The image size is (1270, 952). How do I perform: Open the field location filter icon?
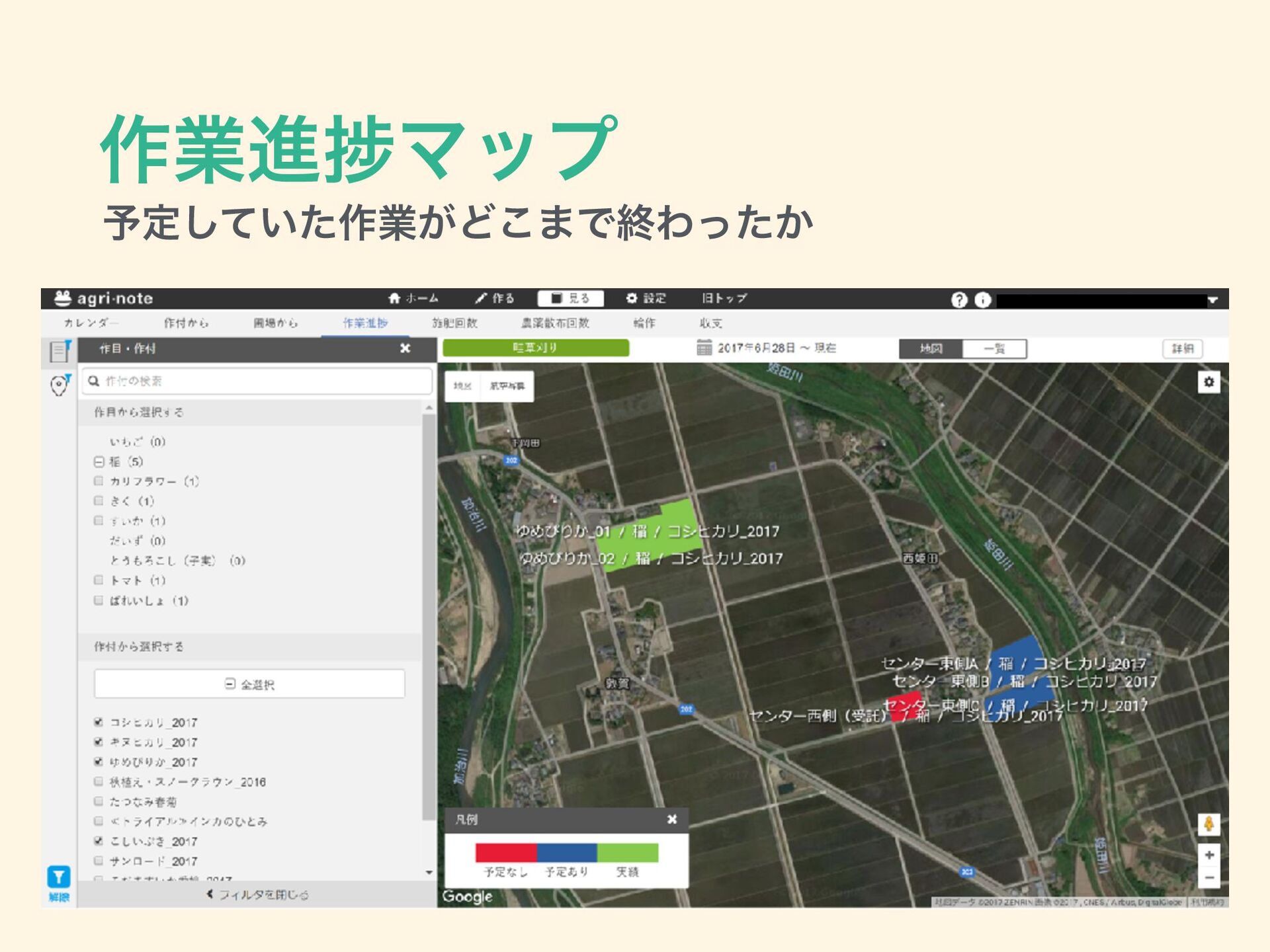[60, 384]
